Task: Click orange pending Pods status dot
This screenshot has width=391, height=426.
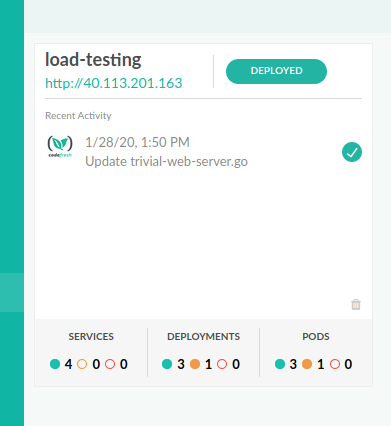Action: click(307, 364)
